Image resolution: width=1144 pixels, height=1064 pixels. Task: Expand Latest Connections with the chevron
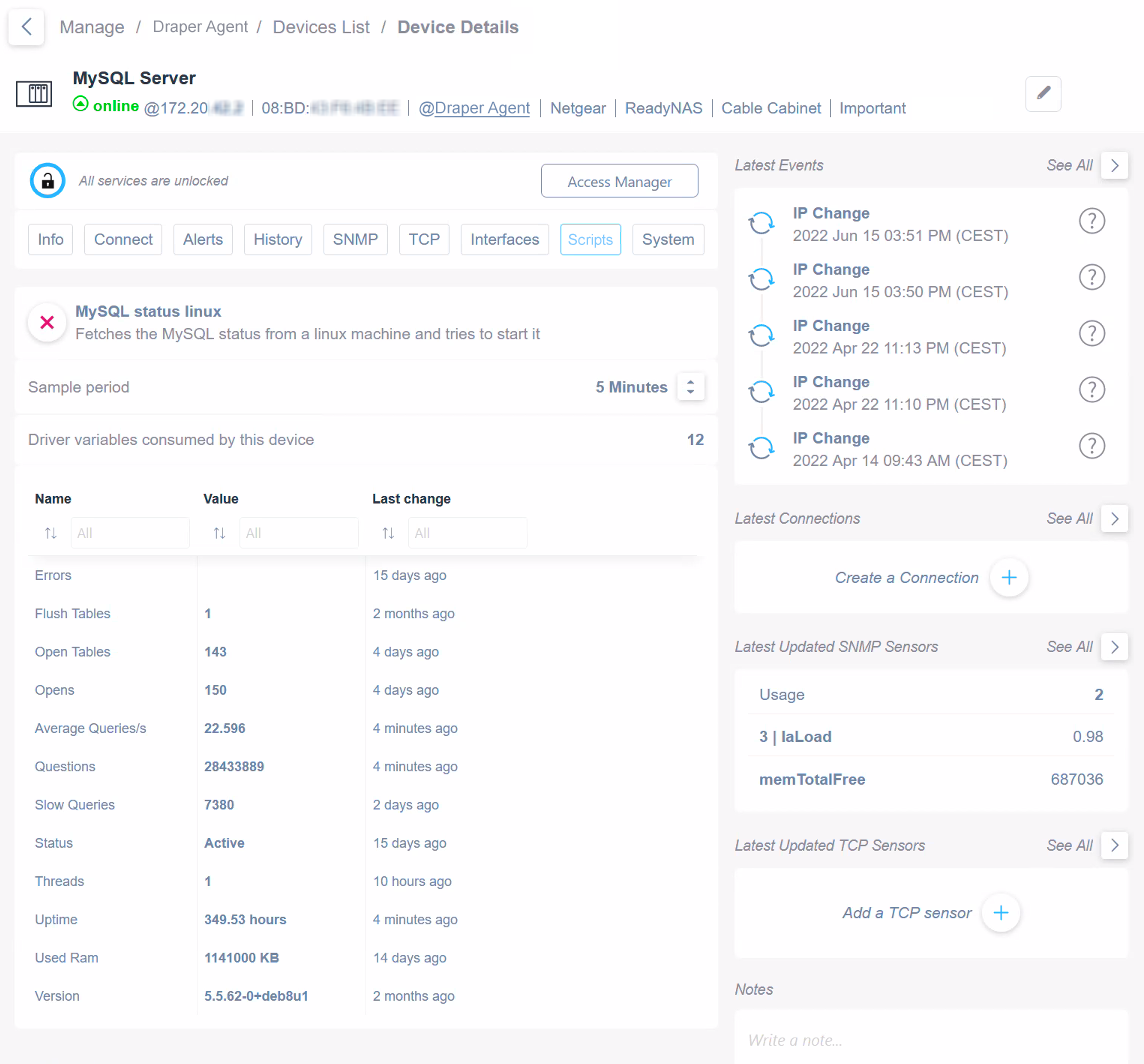click(1114, 519)
